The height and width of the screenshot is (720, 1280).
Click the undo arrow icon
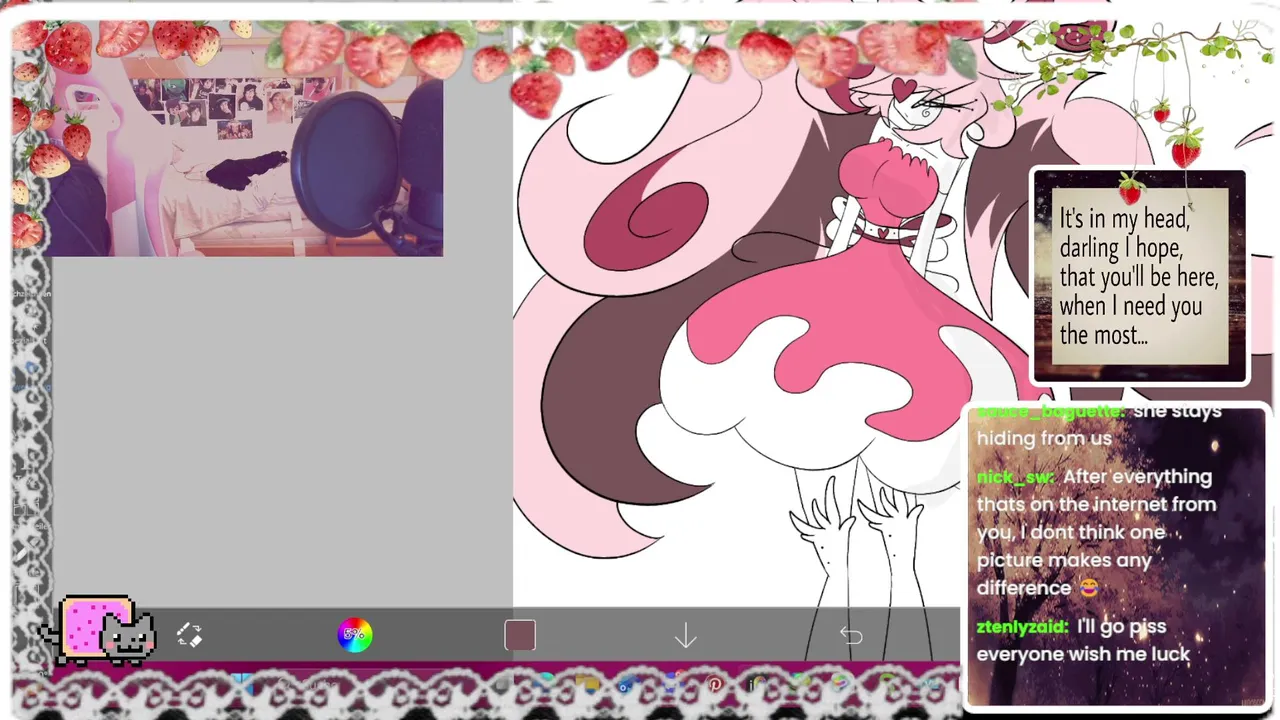coord(851,635)
